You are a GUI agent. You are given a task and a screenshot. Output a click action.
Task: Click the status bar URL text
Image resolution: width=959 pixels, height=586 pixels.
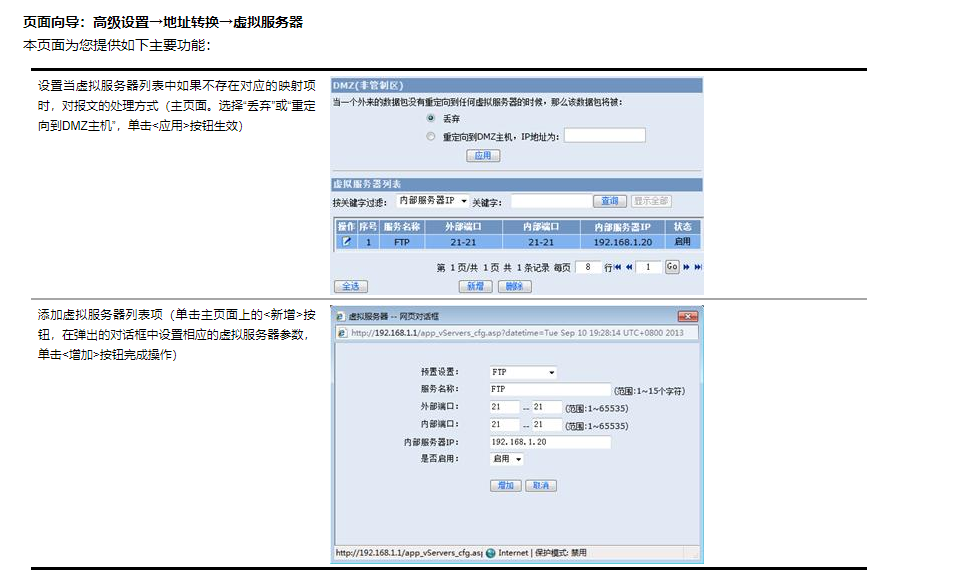tap(409, 553)
